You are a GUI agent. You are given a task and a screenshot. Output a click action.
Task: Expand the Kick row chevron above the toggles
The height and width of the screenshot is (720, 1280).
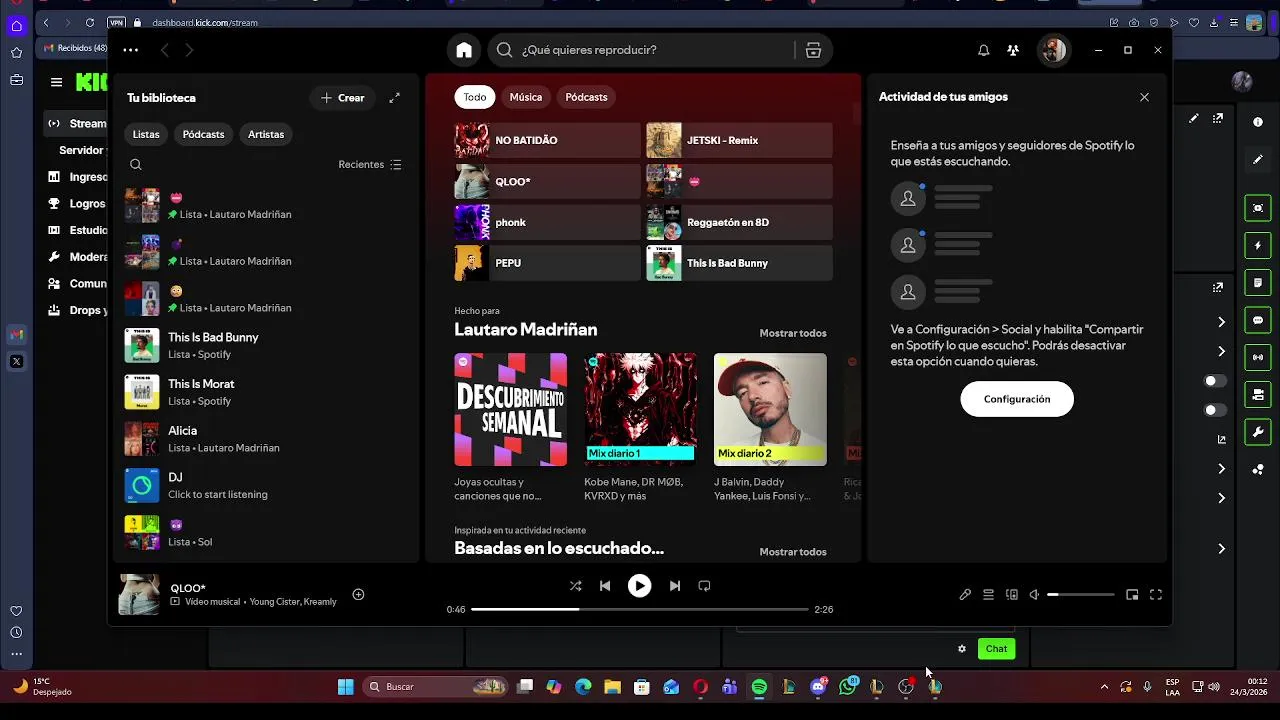(x=1221, y=351)
